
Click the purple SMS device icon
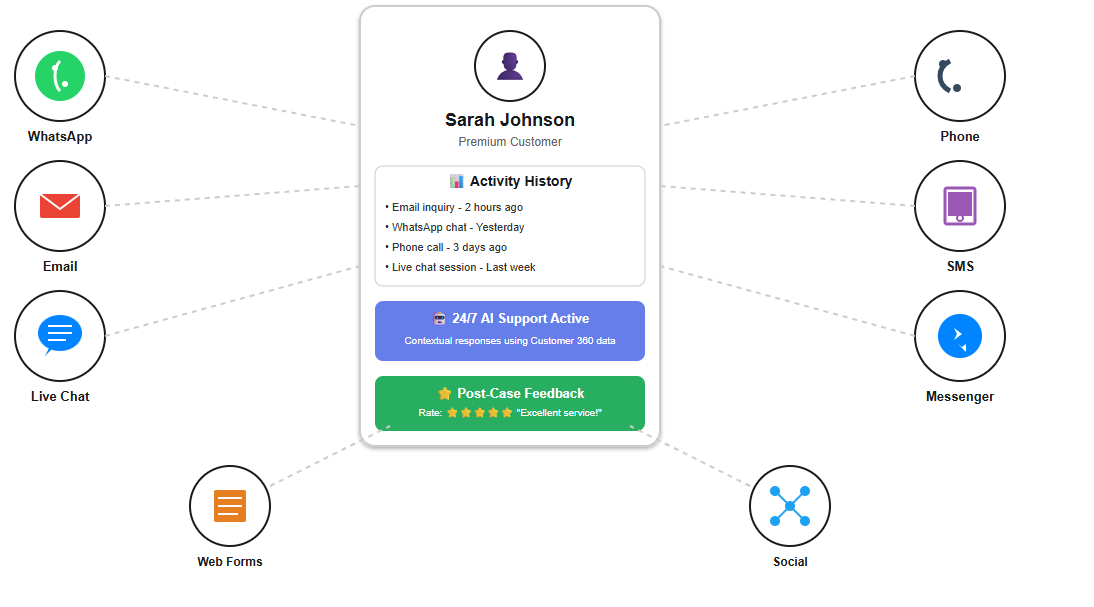pos(959,206)
